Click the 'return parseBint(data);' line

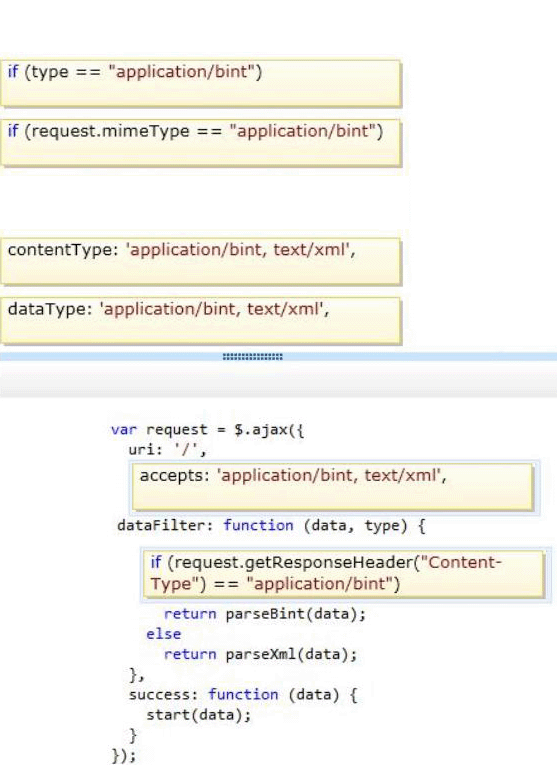click(x=264, y=614)
